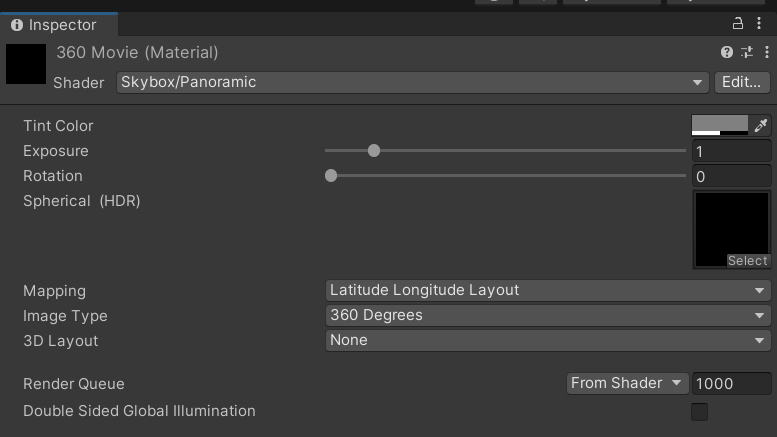Expand the 3D Layout dropdown

548,341
